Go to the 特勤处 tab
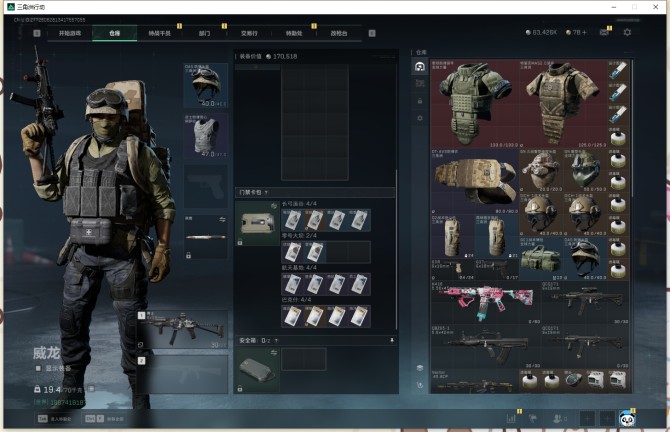This screenshot has height=432, width=670. [294, 33]
